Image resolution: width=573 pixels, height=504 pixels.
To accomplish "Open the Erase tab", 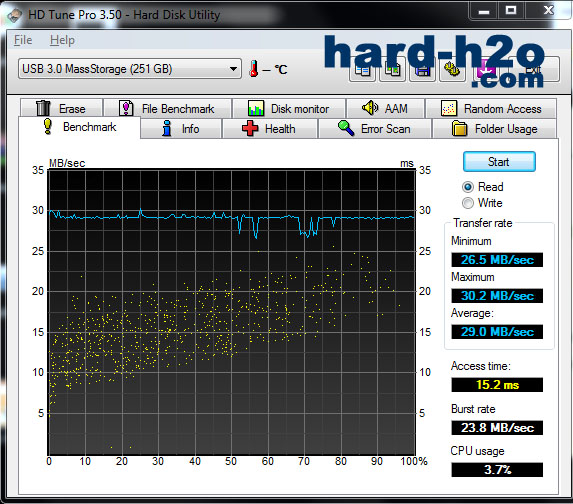I will 61,109.
